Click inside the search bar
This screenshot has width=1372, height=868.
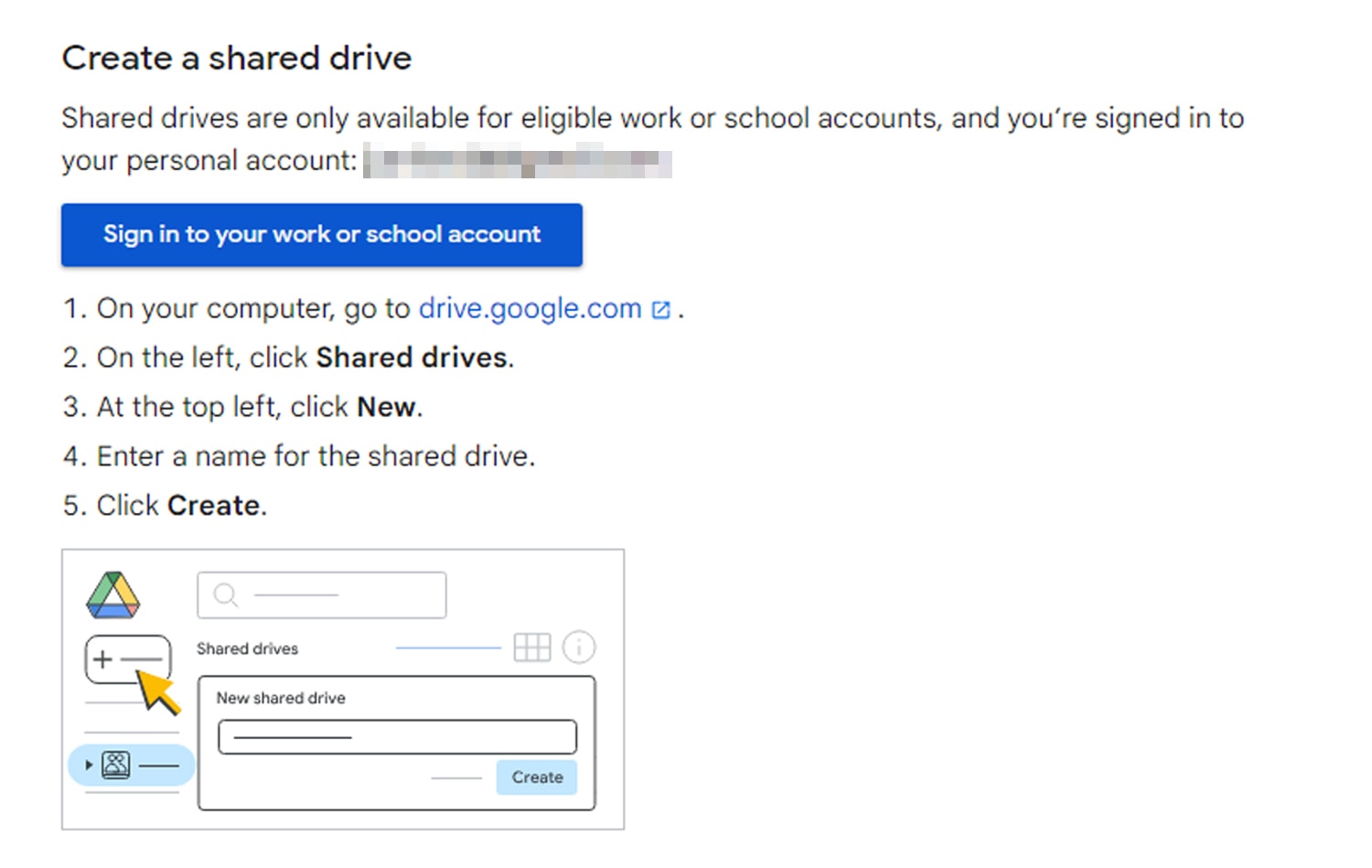[x=320, y=595]
